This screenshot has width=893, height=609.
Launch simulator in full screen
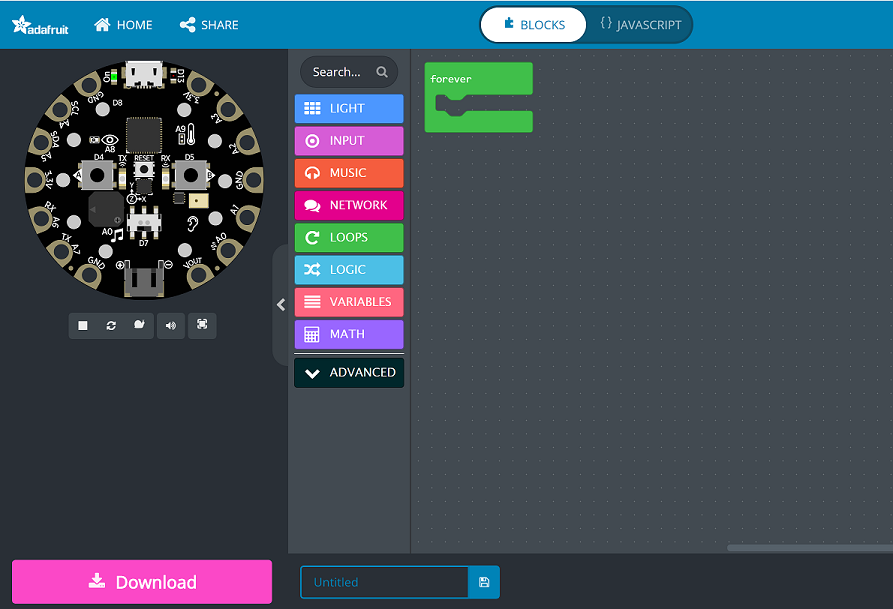coord(202,325)
